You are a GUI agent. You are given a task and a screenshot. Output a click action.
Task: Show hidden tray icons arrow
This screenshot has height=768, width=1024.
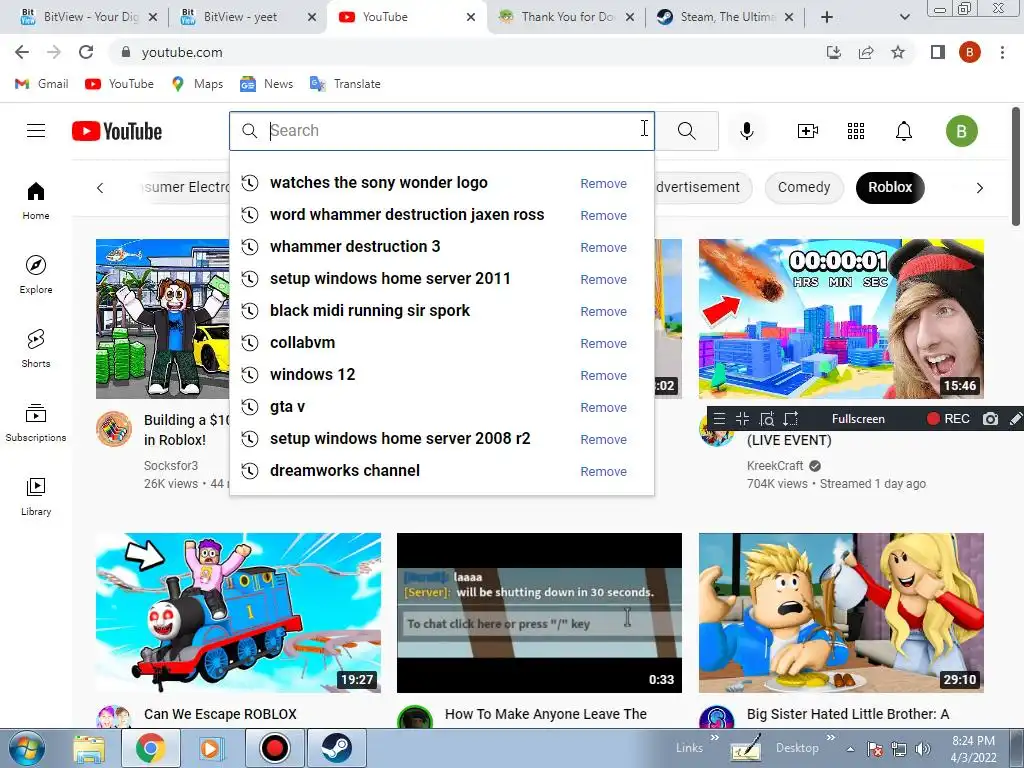[x=850, y=749]
